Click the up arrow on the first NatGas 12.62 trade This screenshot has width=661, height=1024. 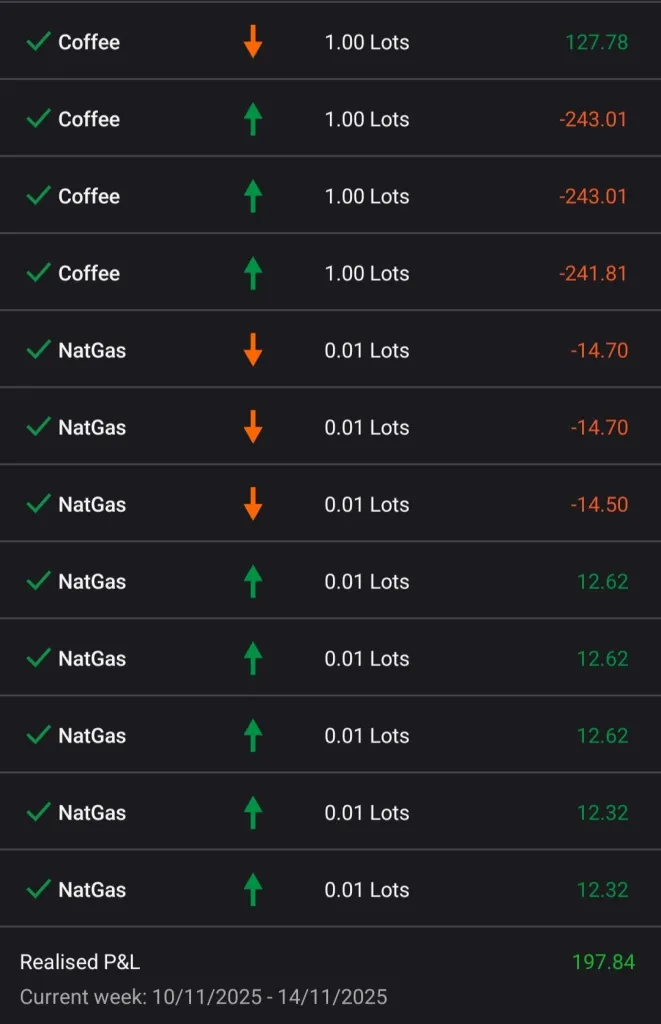coord(253,581)
